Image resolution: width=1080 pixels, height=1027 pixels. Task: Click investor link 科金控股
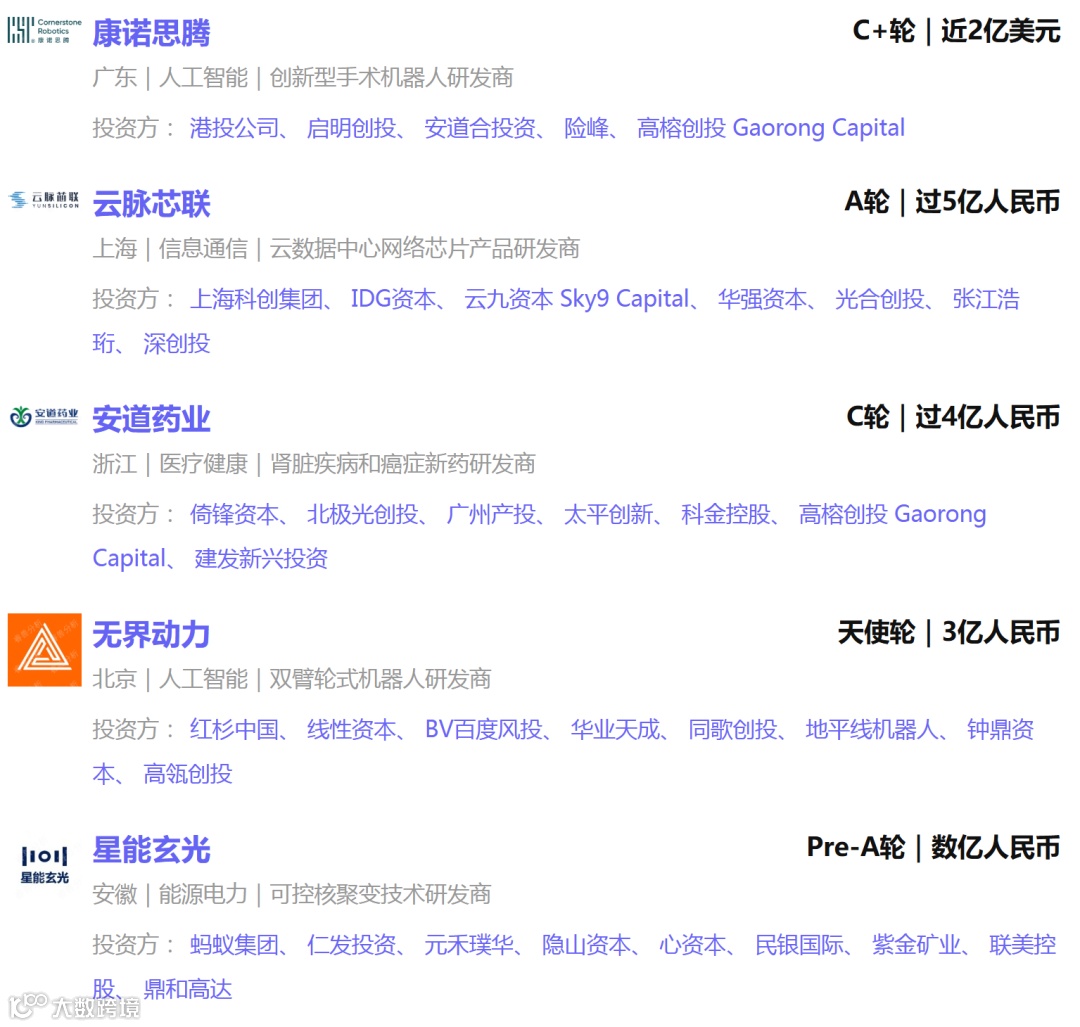pyautogui.click(x=726, y=515)
